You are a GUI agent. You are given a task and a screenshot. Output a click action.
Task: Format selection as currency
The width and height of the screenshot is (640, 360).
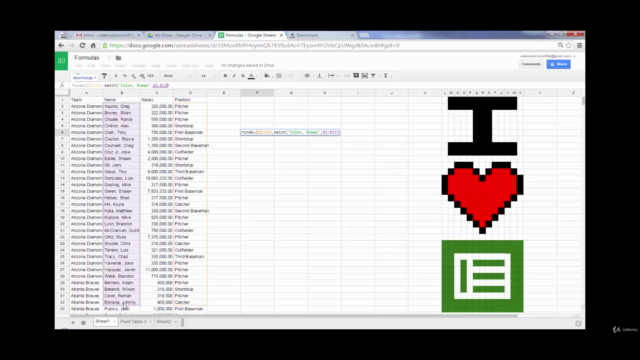[x=116, y=76]
